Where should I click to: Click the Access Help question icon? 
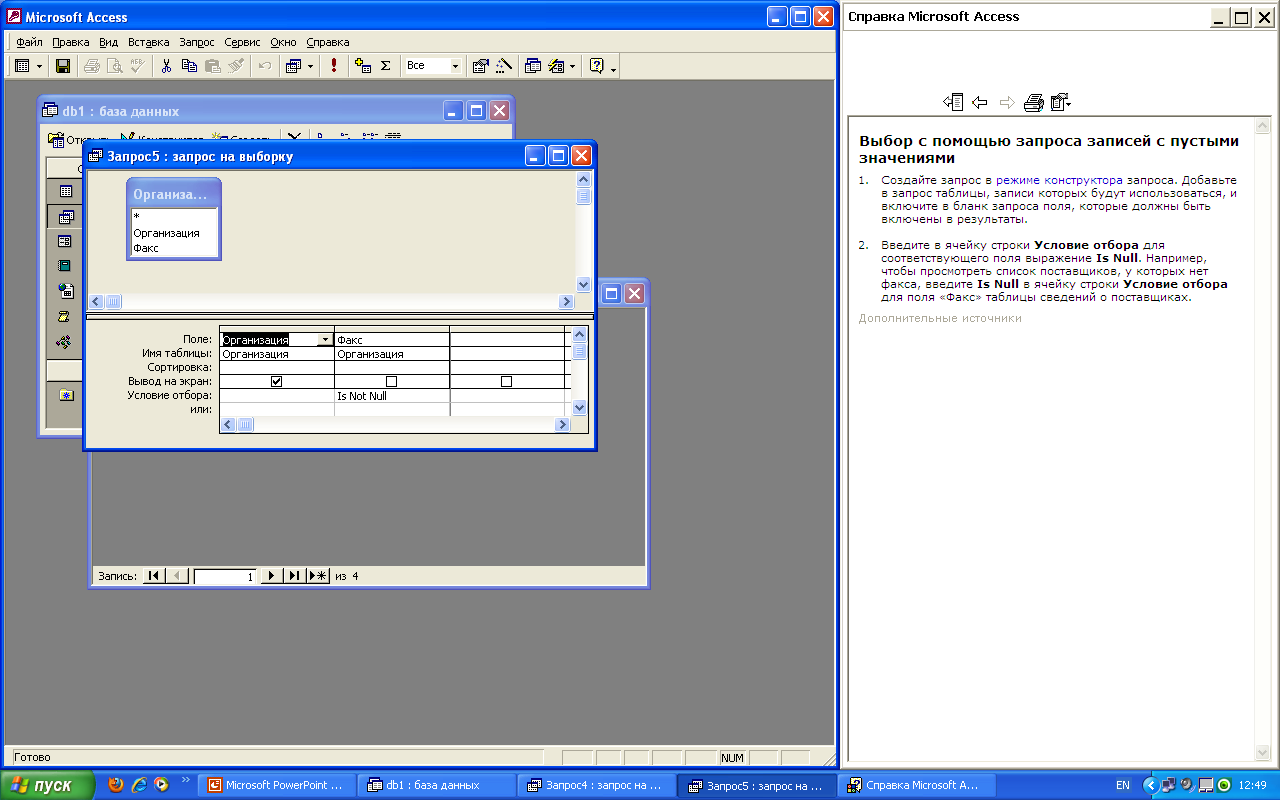click(x=597, y=66)
